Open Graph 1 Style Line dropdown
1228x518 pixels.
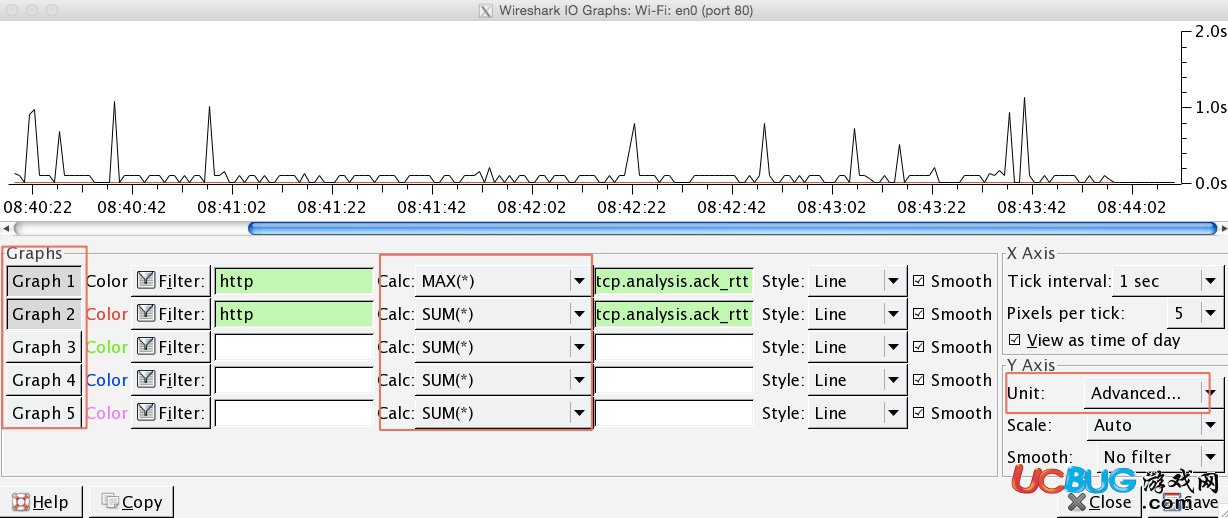(857, 281)
